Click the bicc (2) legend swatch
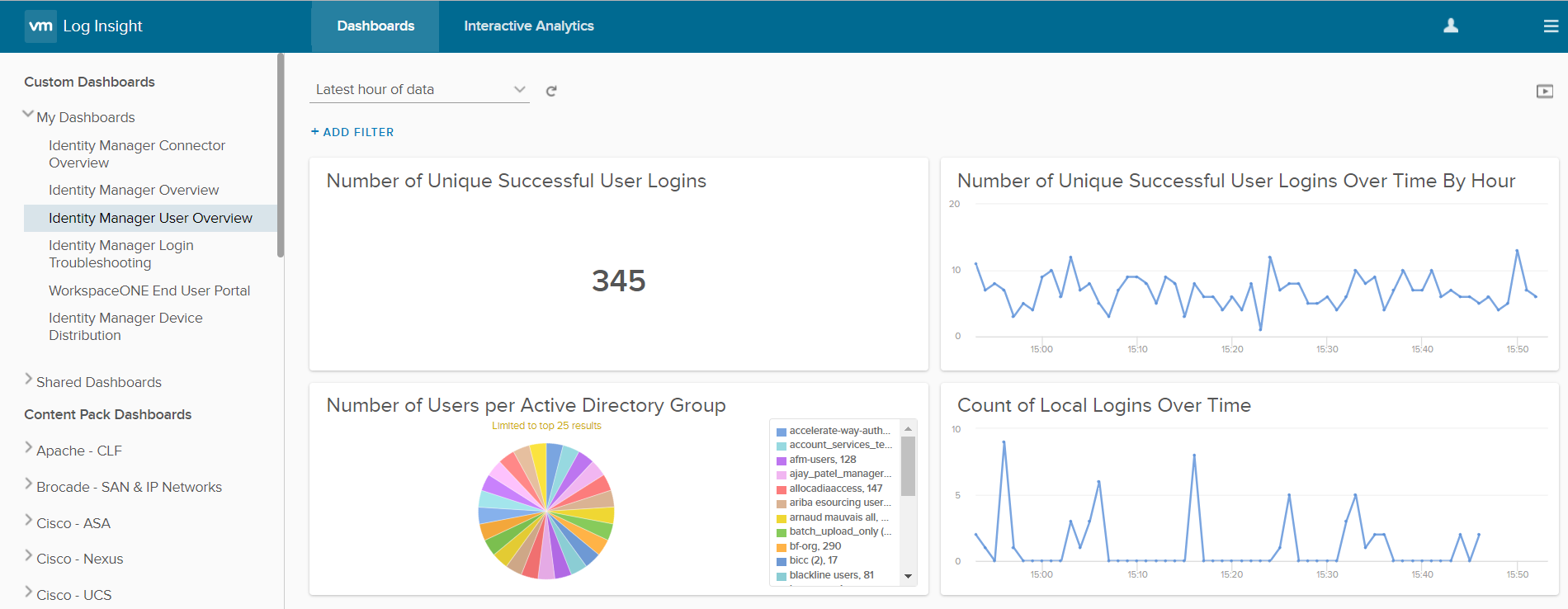The image size is (1568, 609). [x=781, y=561]
